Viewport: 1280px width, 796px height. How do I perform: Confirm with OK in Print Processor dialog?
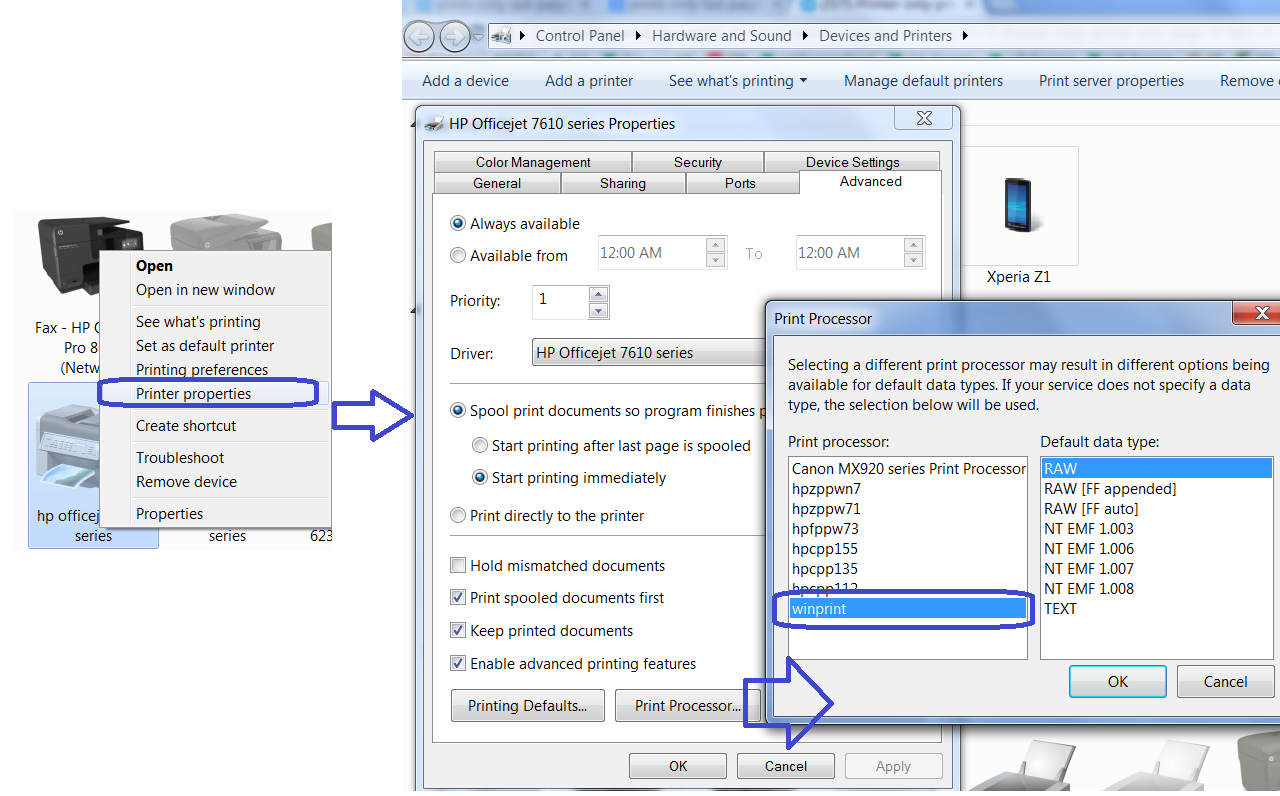(x=1118, y=682)
